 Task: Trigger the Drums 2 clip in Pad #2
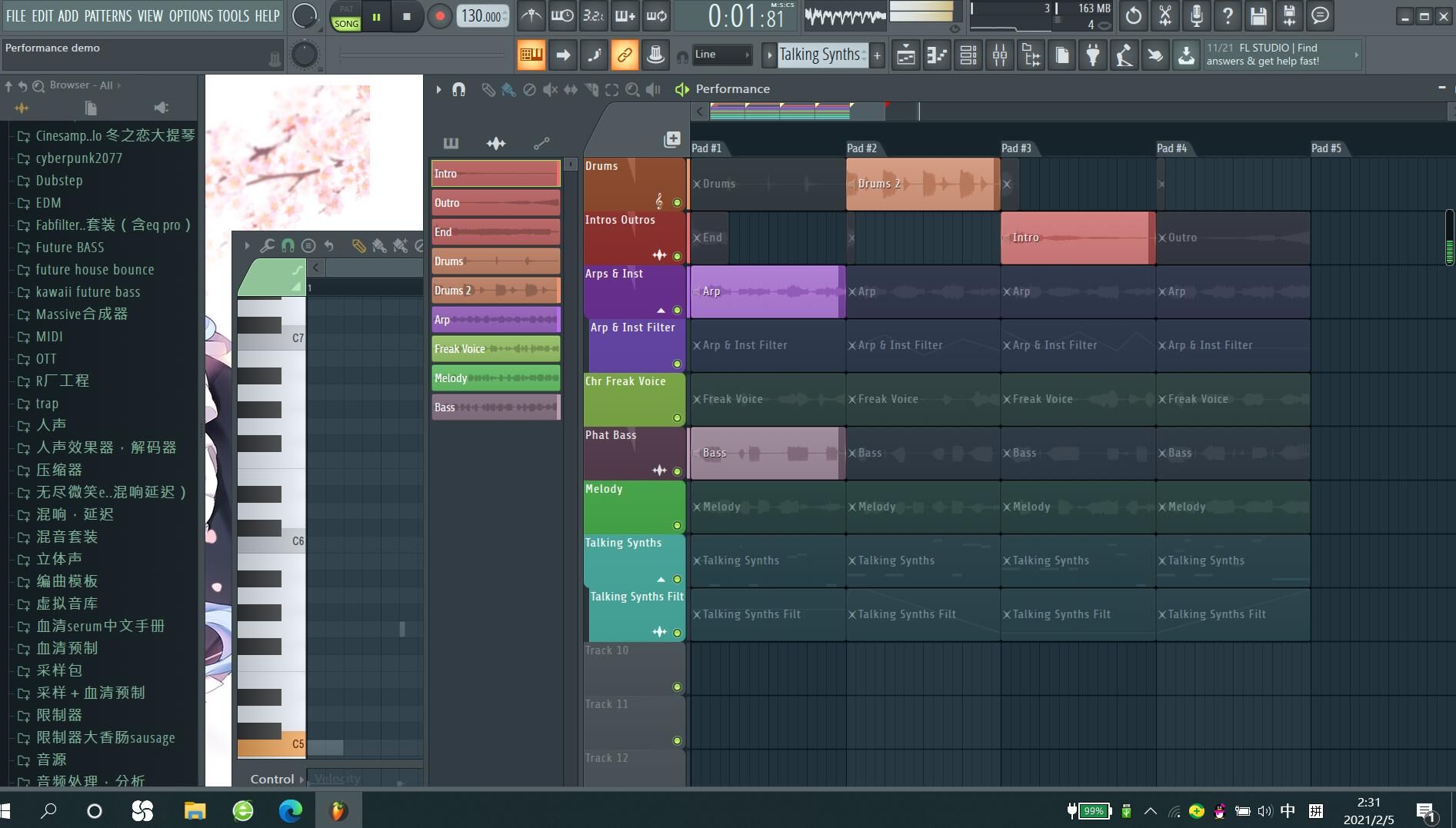[921, 185]
